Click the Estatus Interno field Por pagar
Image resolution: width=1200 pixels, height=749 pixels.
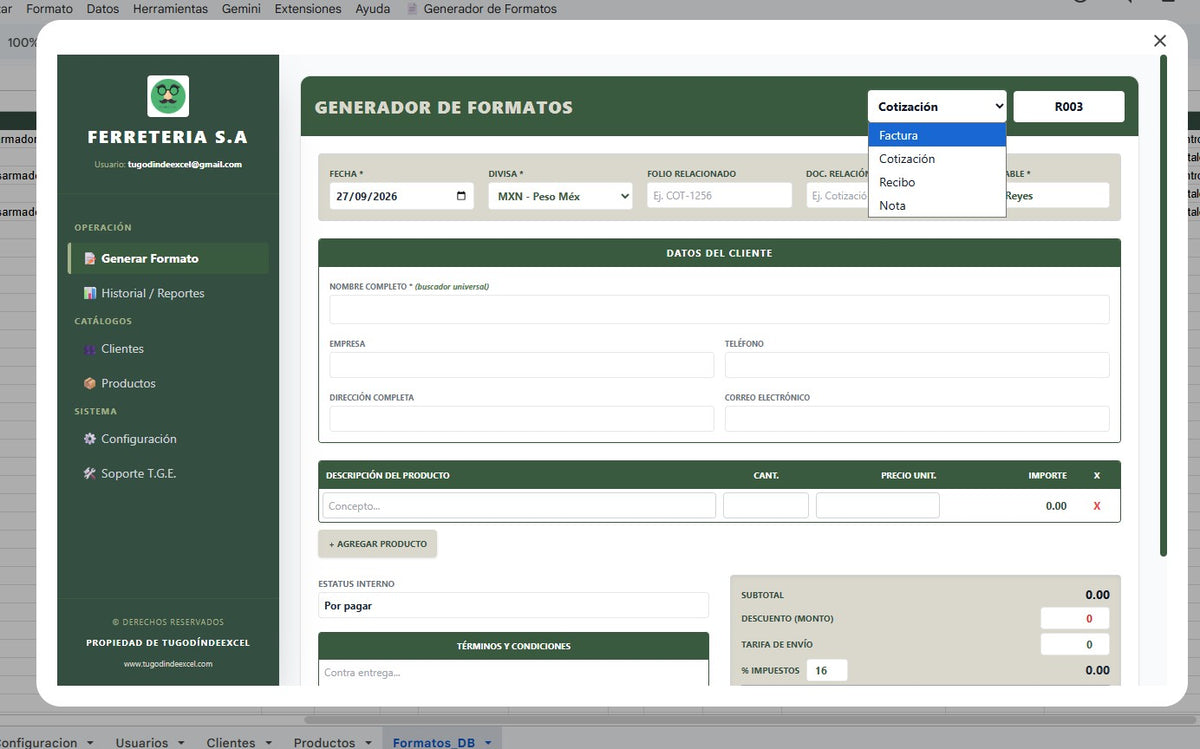(x=514, y=606)
